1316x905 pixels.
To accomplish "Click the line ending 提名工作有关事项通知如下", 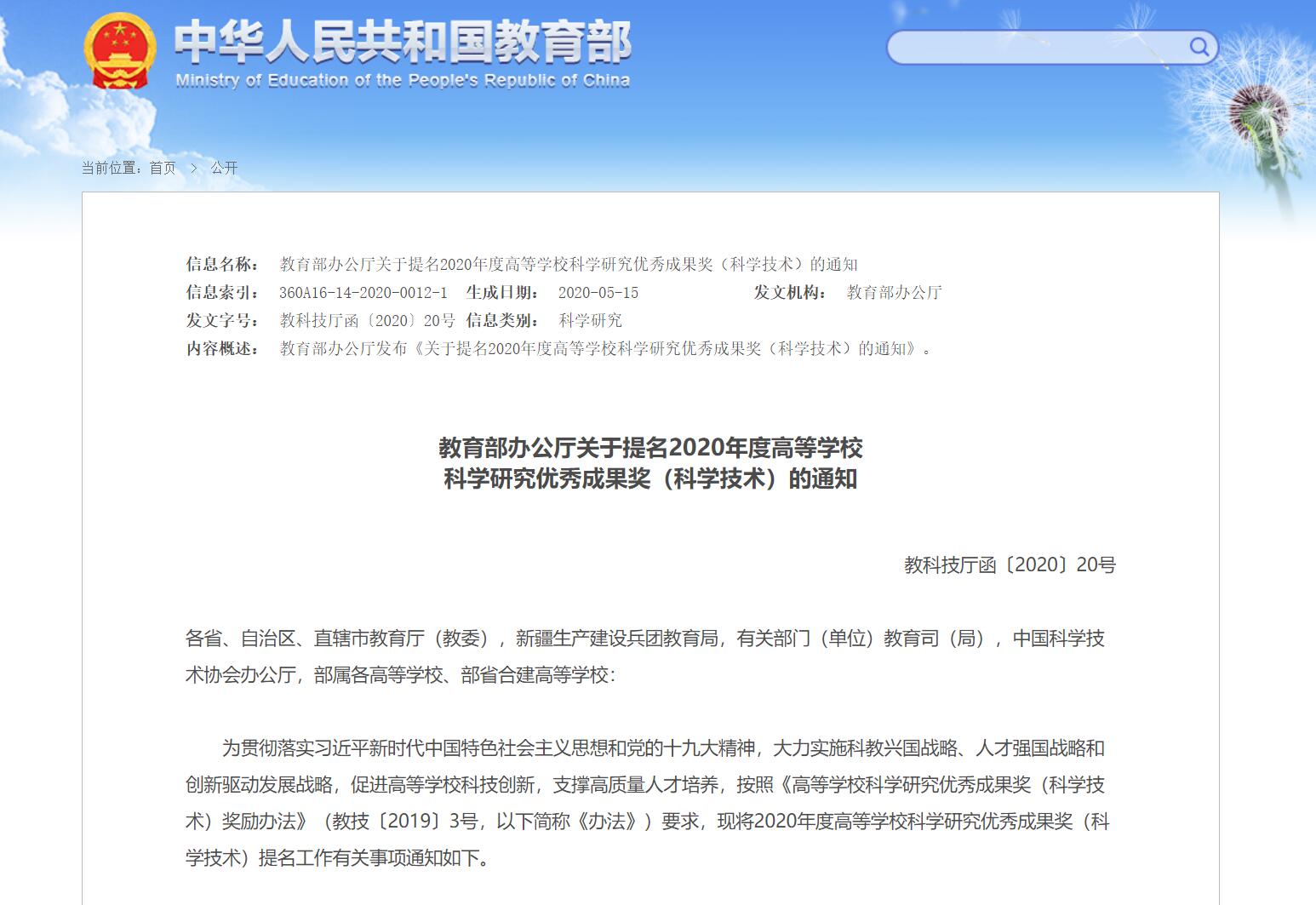I will [339, 858].
